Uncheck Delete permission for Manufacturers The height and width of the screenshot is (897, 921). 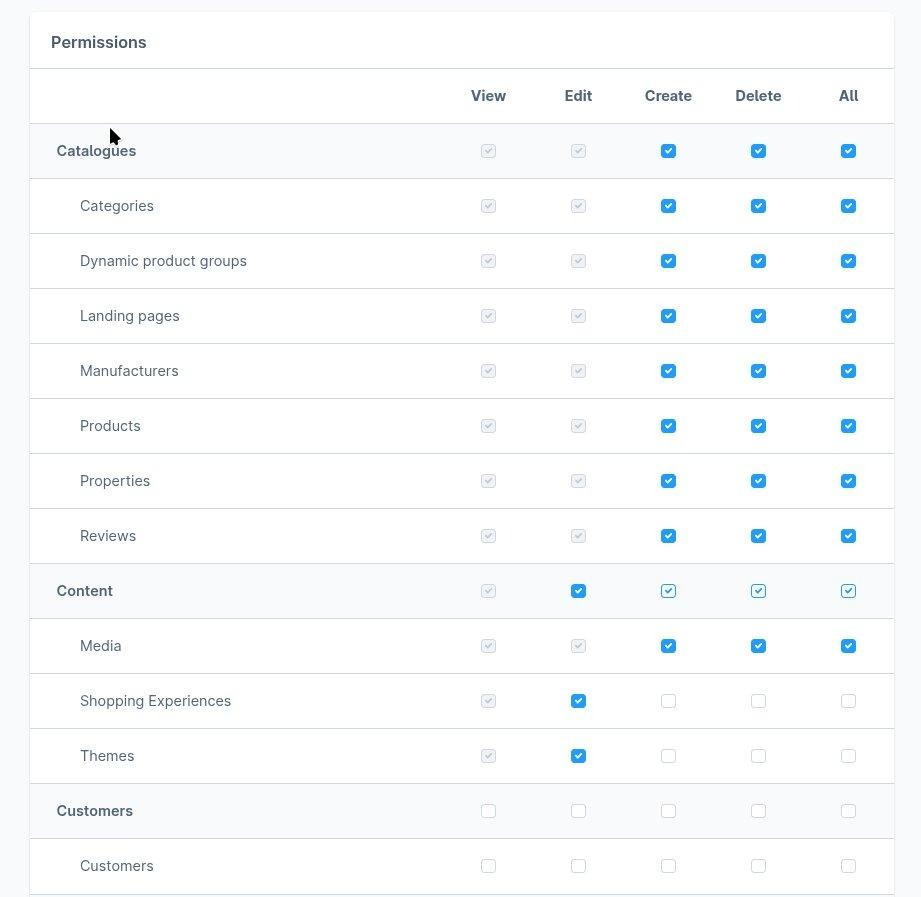pyautogui.click(x=758, y=371)
